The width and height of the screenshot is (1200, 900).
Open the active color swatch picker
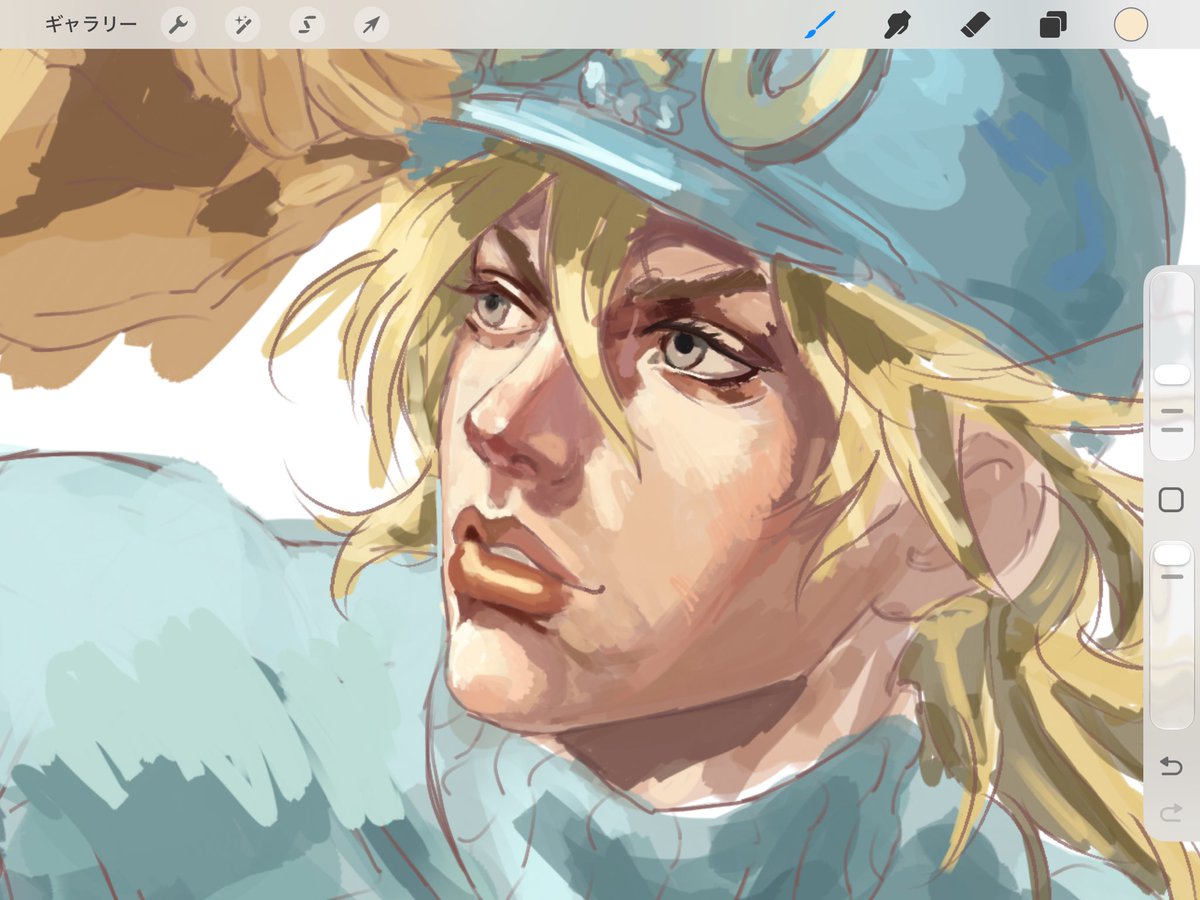[1131, 25]
